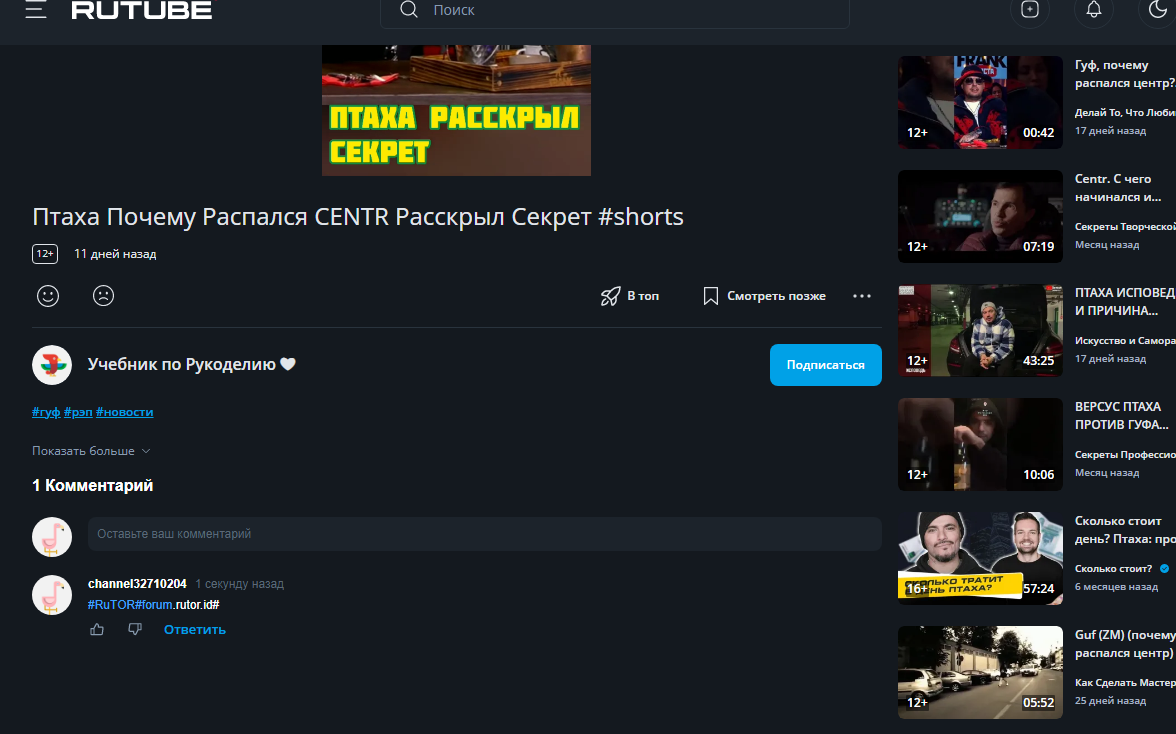Open Гуф, почему распался центр title
1176x734 pixels.
tap(1125, 74)
